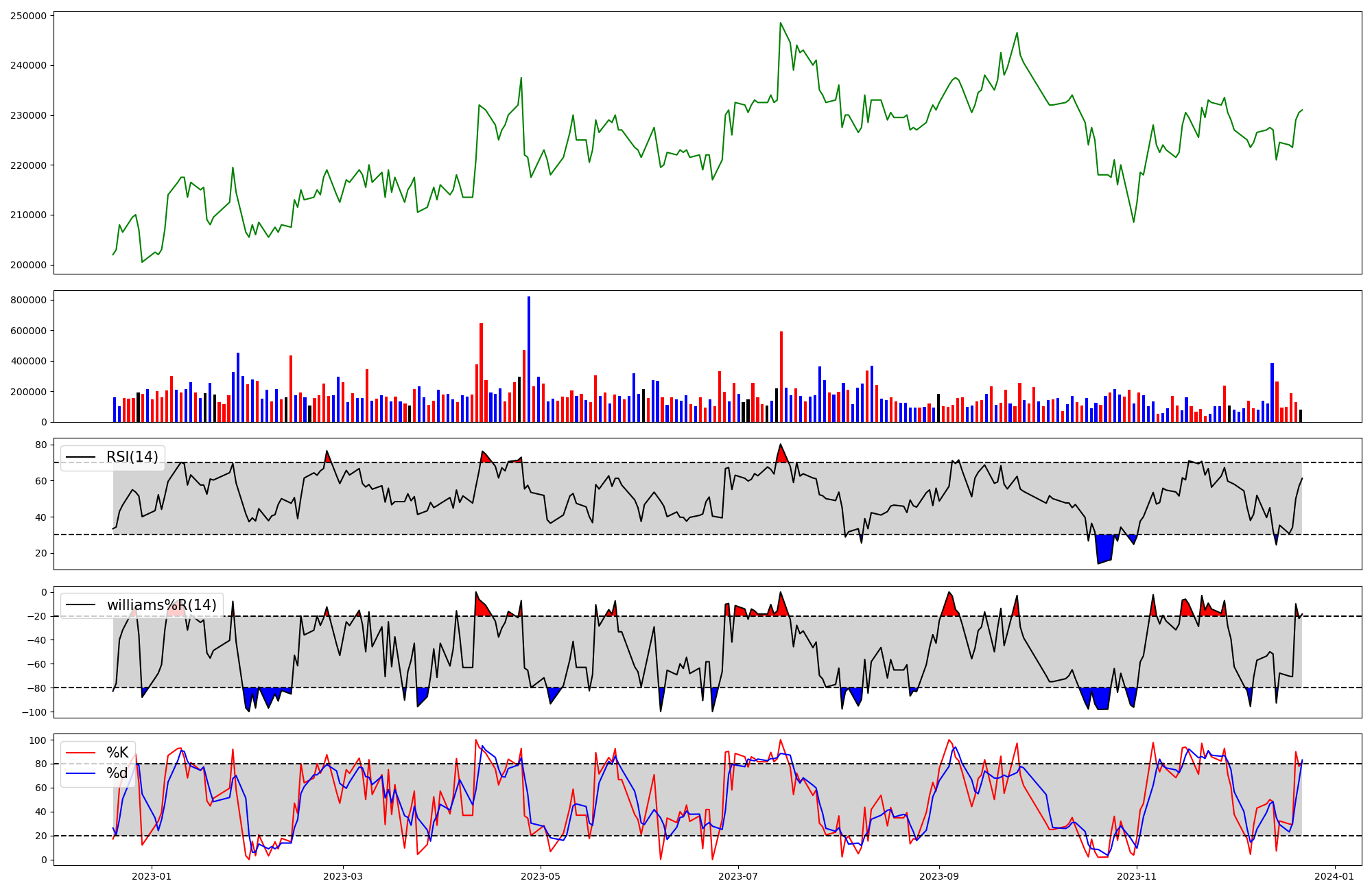
Task: Click the 250000 price axis tick label
Action: [x=28, y=16]
